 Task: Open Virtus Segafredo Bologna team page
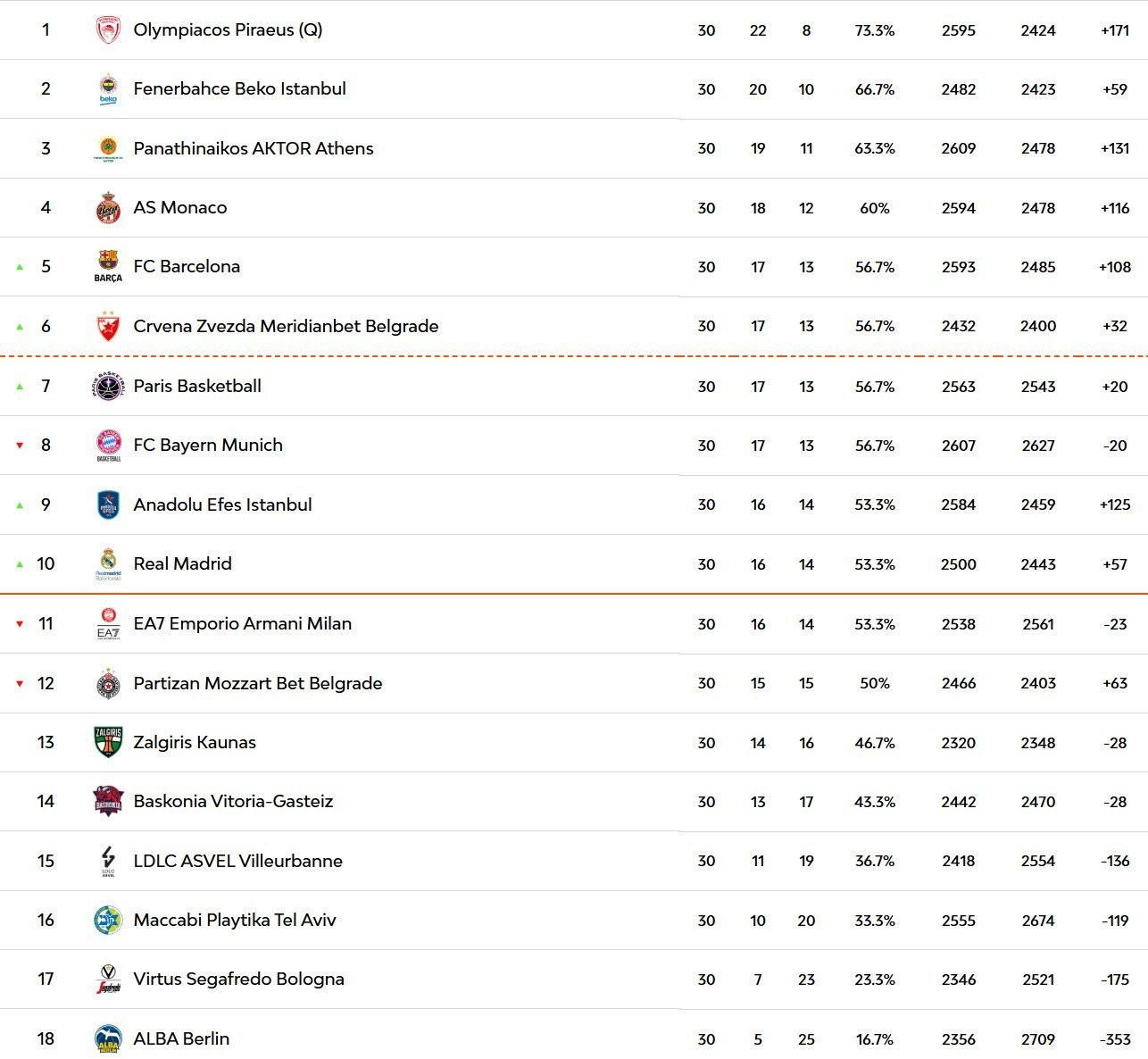pyautogui.click(x=238, y=979)
